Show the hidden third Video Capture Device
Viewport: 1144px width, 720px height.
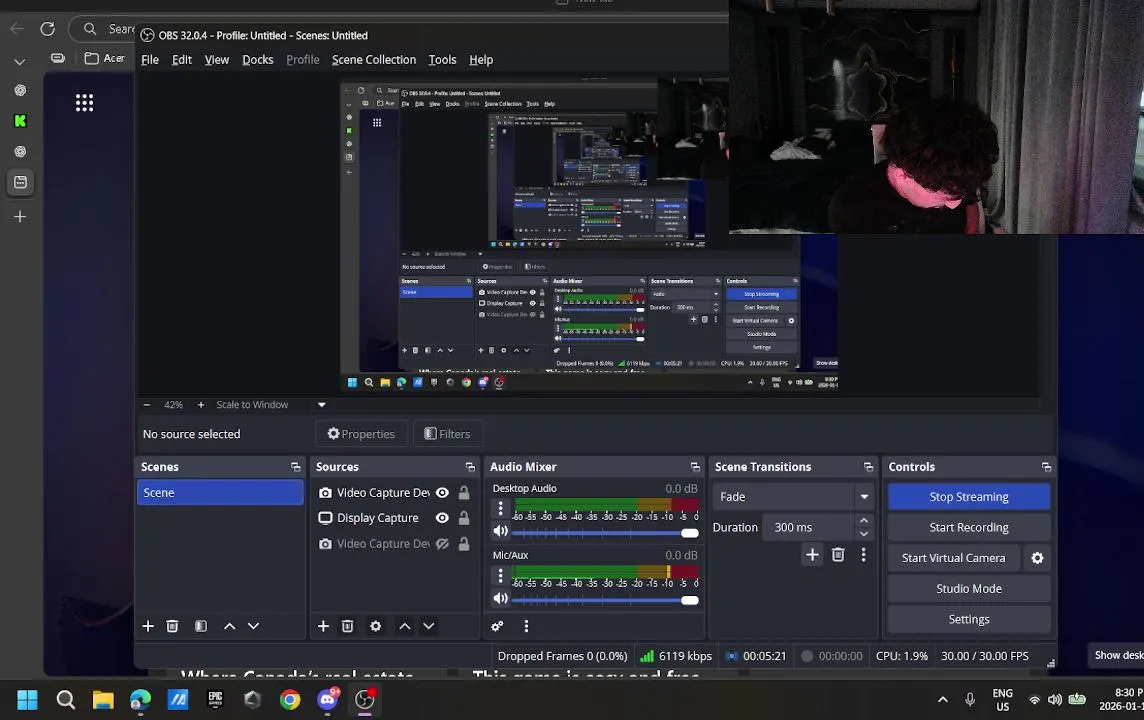click(x=442, y=544)
